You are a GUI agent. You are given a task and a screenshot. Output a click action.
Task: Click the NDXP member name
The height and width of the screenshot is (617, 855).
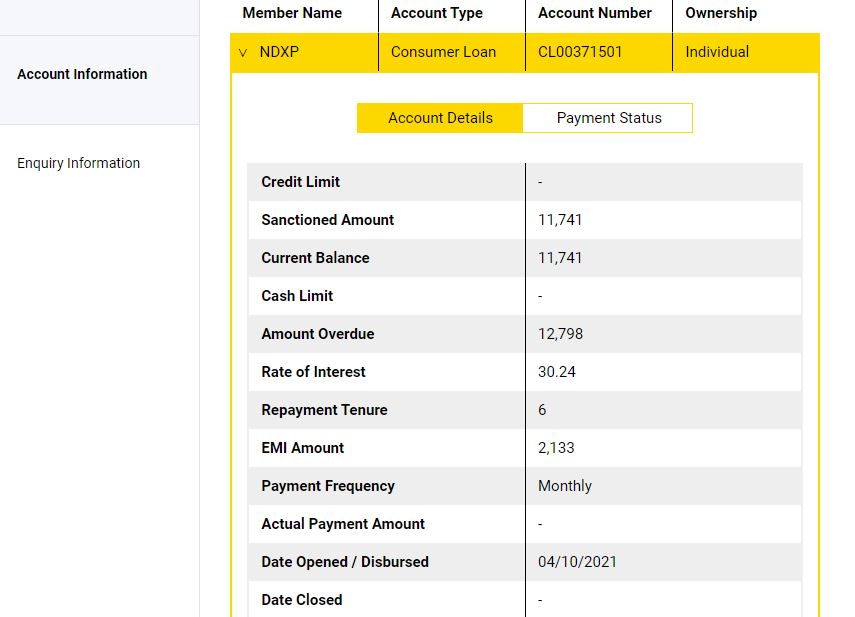(x=279, y=52)
